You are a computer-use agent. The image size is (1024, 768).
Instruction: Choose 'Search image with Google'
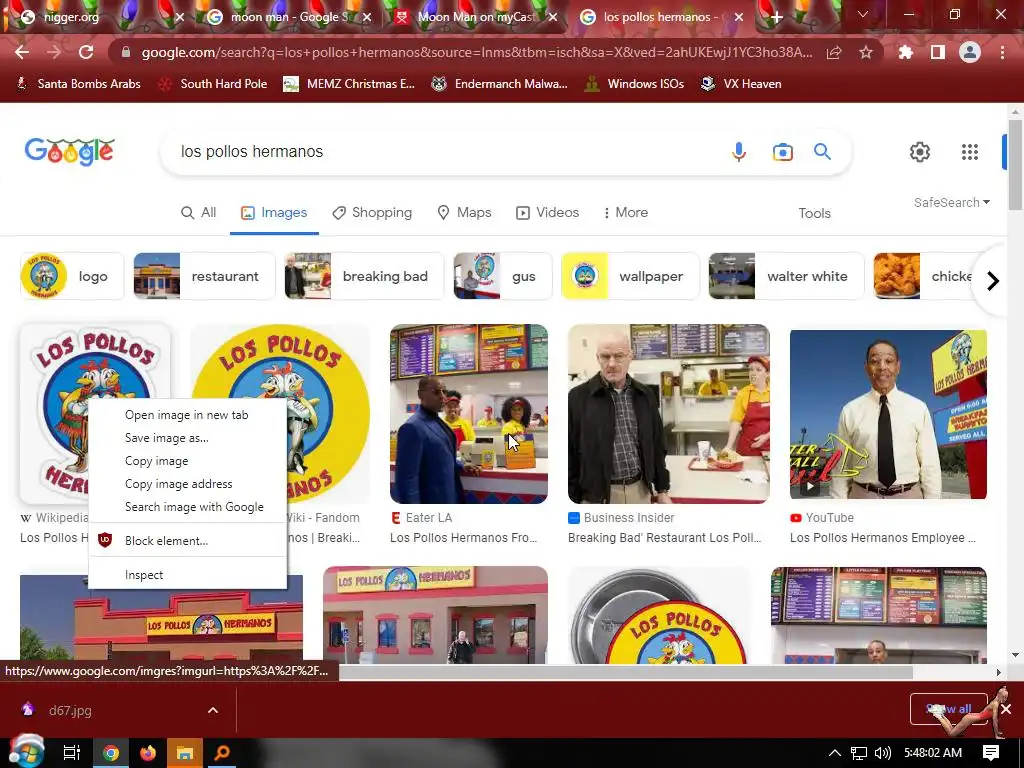tap(187, 507)
